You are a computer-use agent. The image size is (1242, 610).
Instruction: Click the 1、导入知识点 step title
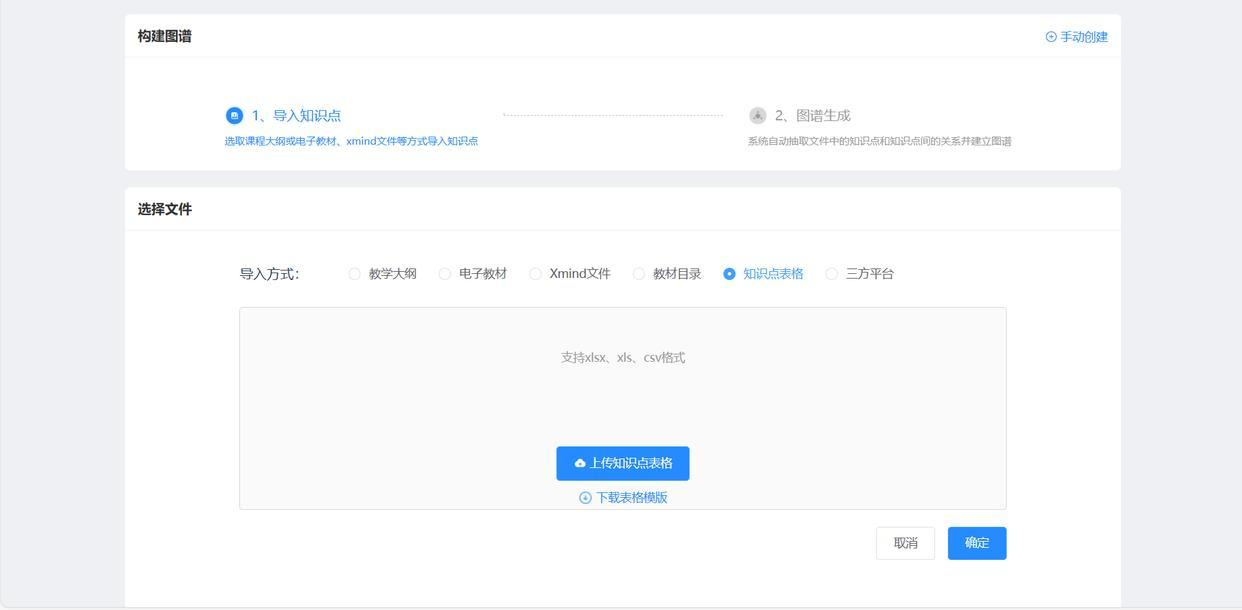point(296,116)
